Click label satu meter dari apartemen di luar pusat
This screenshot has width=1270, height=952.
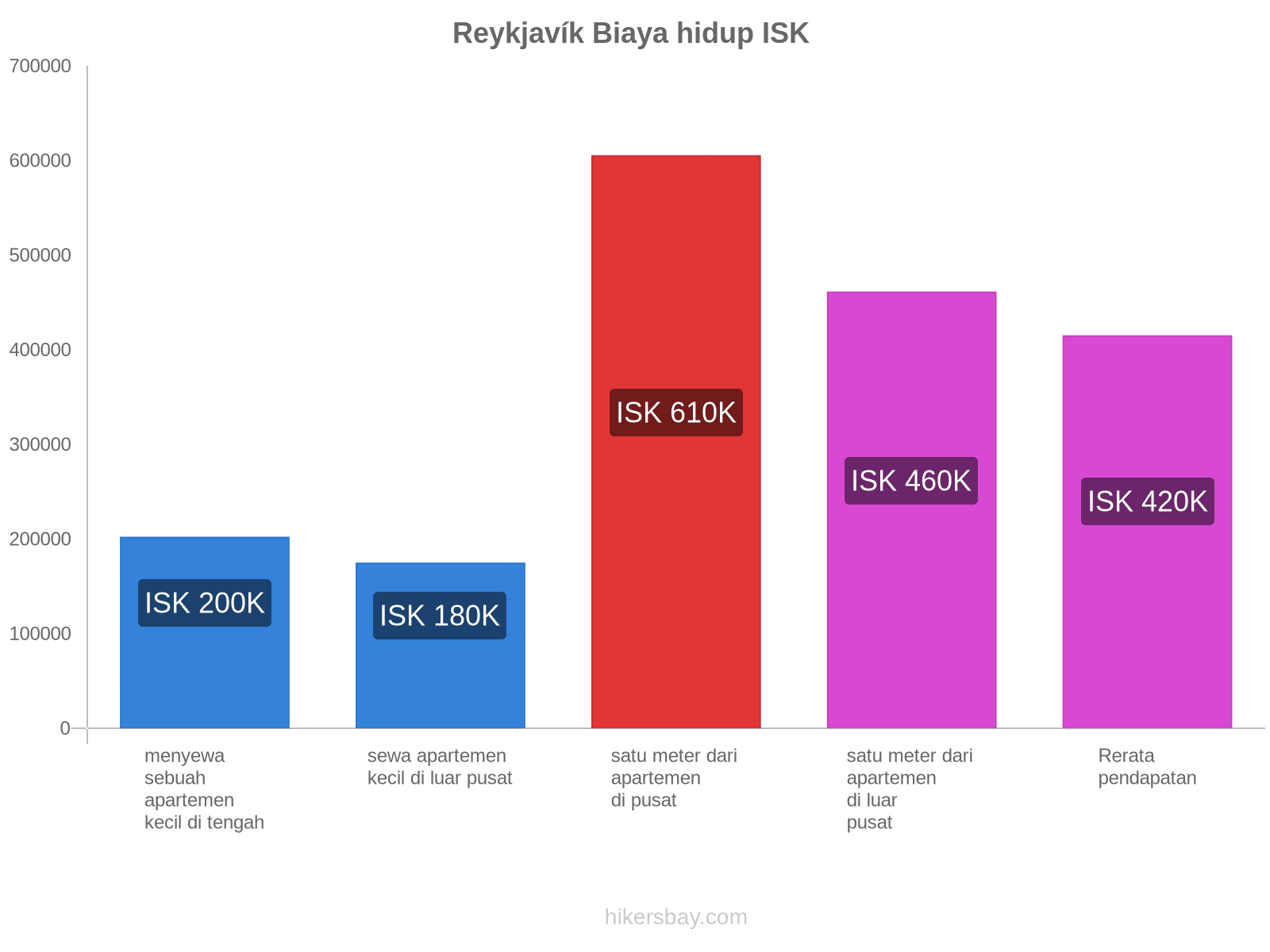click(x=910, y=789)
